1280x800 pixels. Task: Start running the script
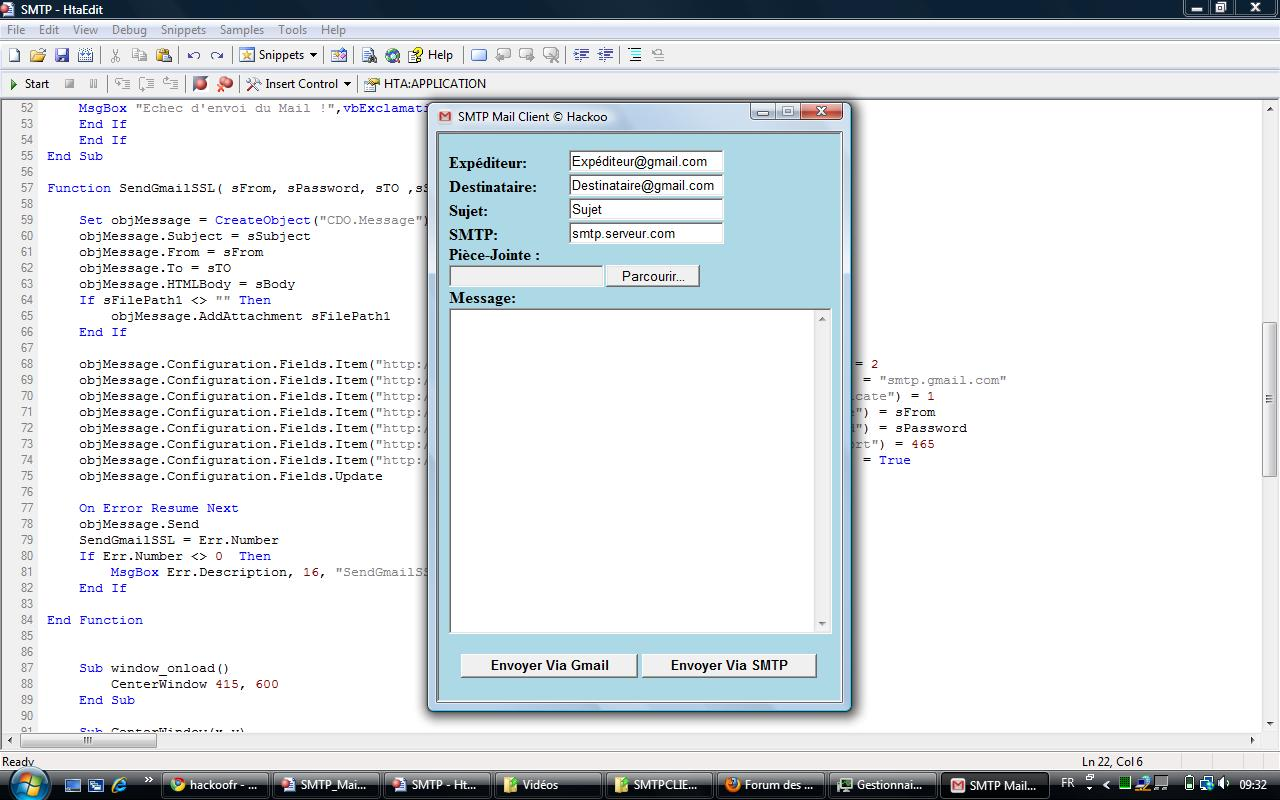click(x=29, y=84)
